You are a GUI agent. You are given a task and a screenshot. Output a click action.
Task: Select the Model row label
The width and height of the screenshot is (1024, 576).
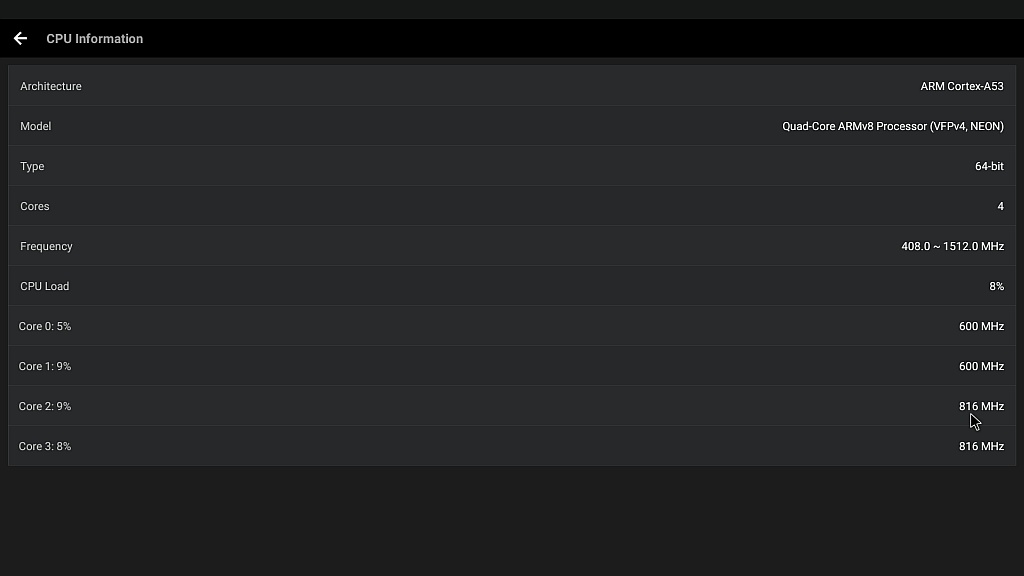[35, 126]
